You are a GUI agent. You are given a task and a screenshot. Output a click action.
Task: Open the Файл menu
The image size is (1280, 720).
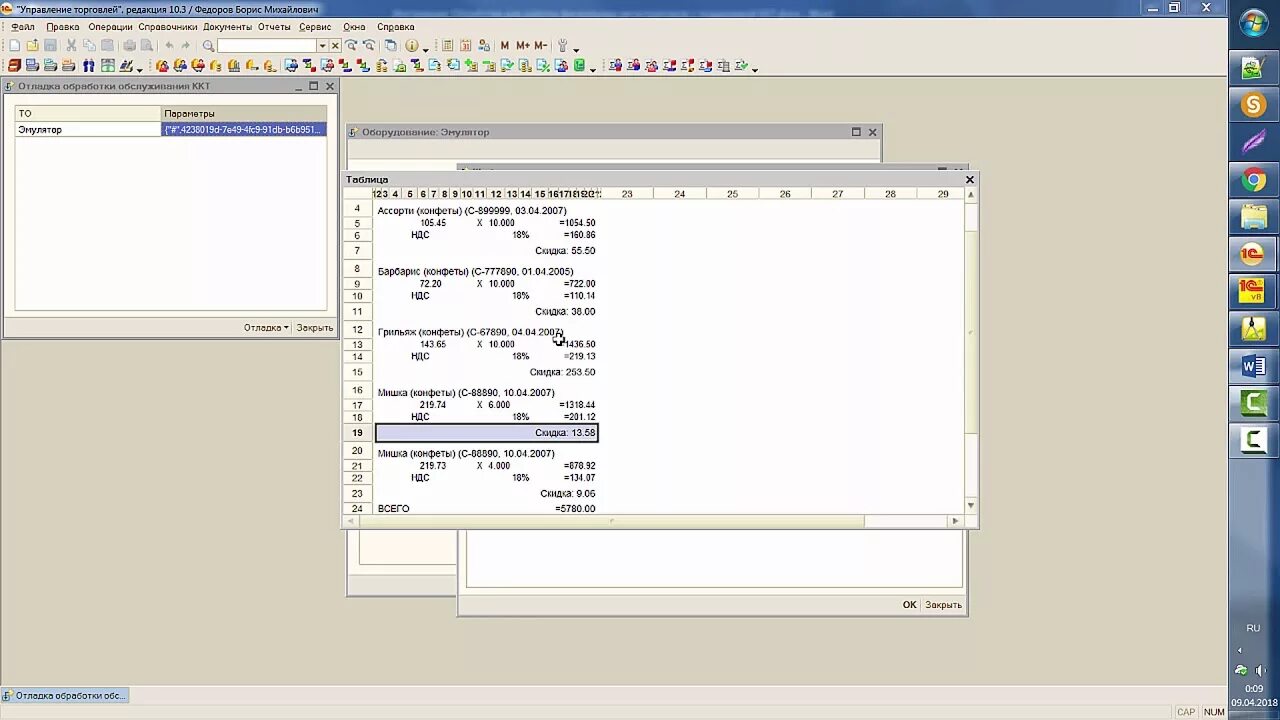(23, 27)
